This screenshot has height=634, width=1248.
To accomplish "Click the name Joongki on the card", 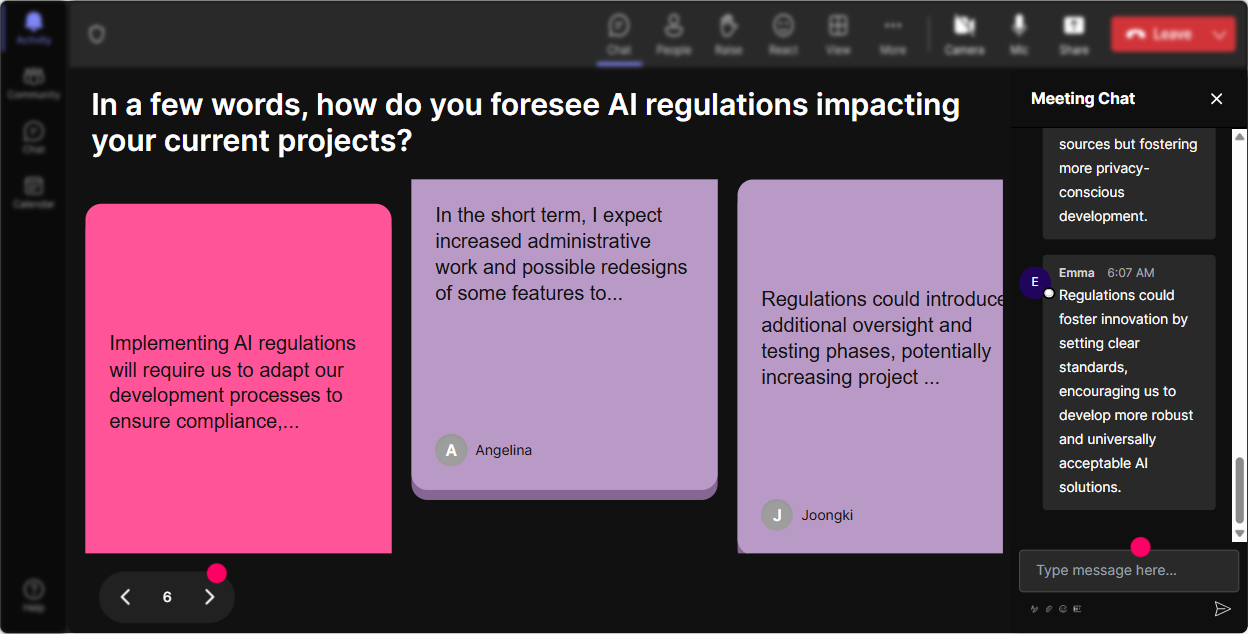I will (x=827, y=515).
